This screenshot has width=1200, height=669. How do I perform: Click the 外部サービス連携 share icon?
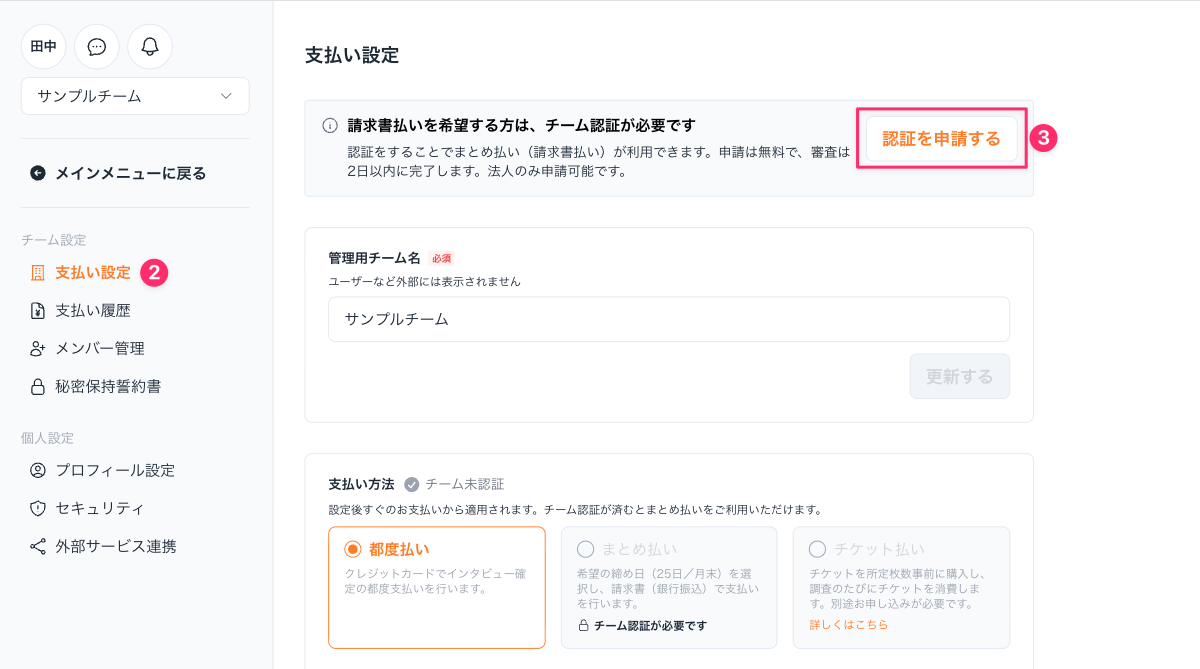point(38,546)
